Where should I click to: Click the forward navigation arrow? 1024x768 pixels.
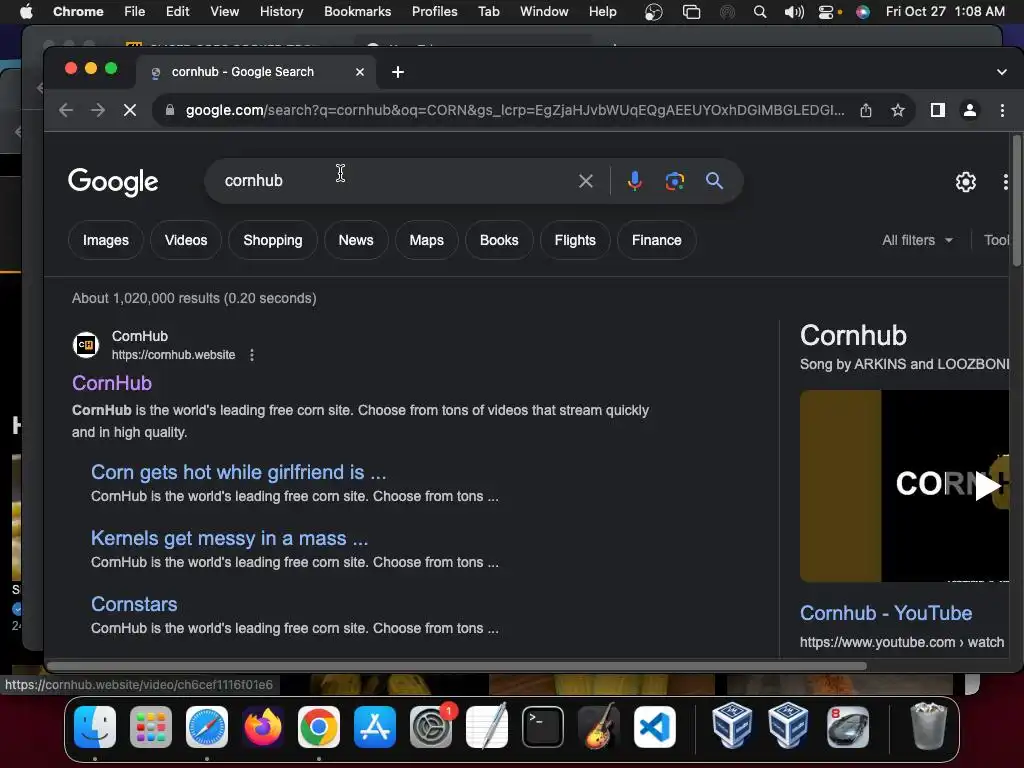click(98, 110)
